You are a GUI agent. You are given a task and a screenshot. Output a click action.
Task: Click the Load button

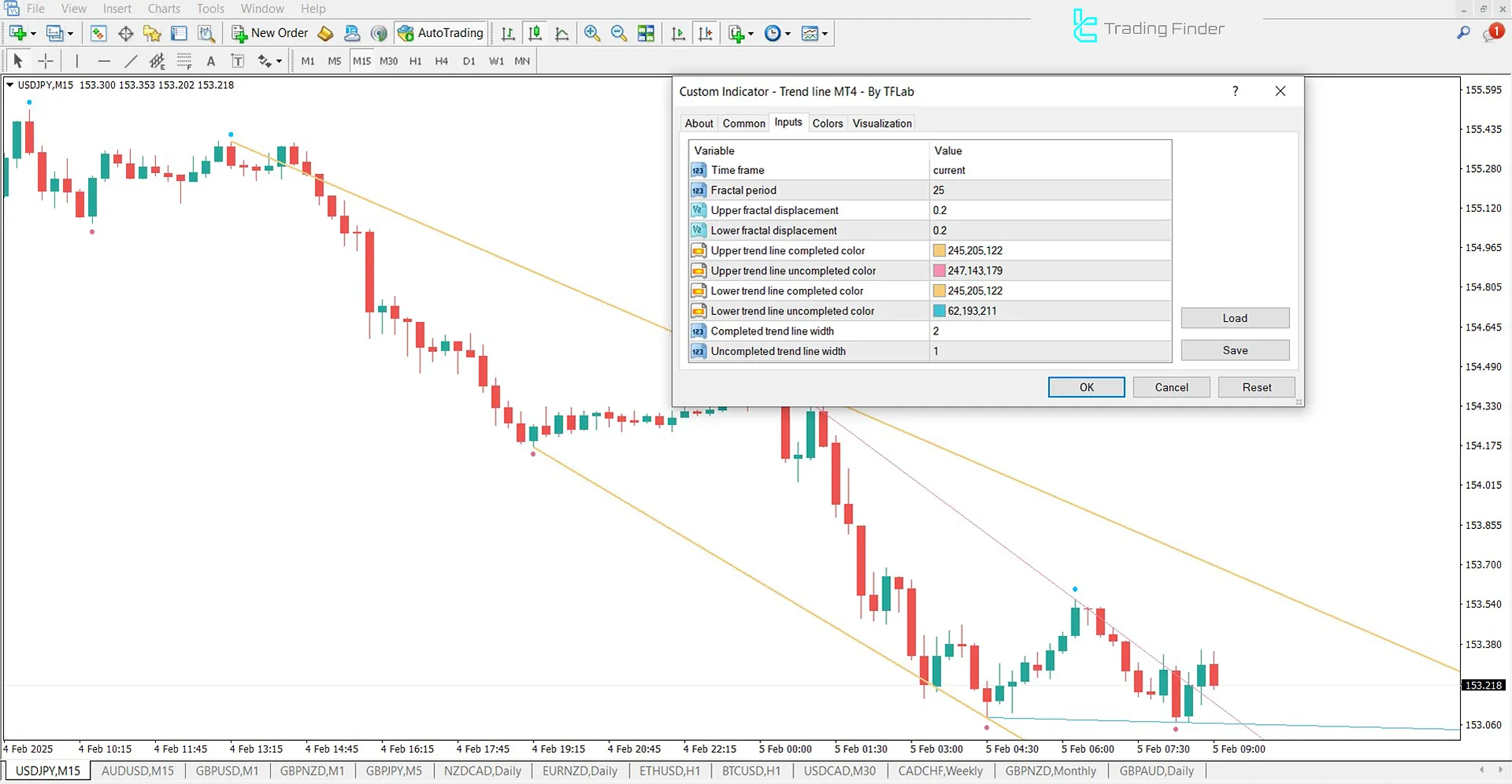point(1235,318)
